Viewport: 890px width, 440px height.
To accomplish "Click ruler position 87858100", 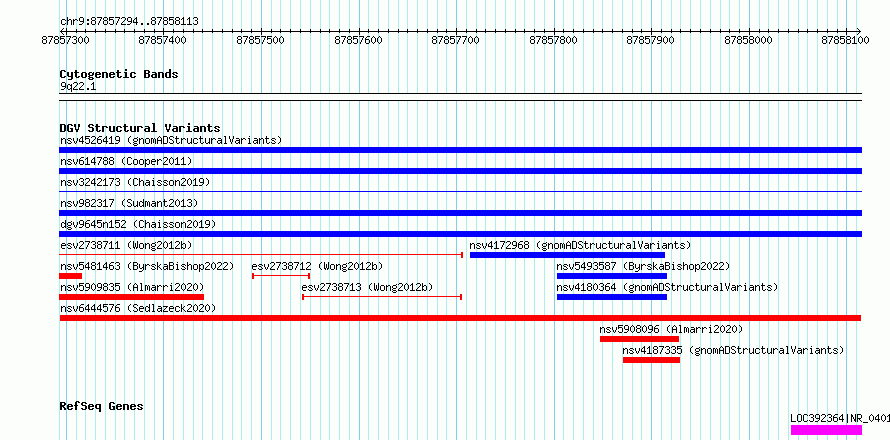I will pyautogui.click(x=846, y=40).
